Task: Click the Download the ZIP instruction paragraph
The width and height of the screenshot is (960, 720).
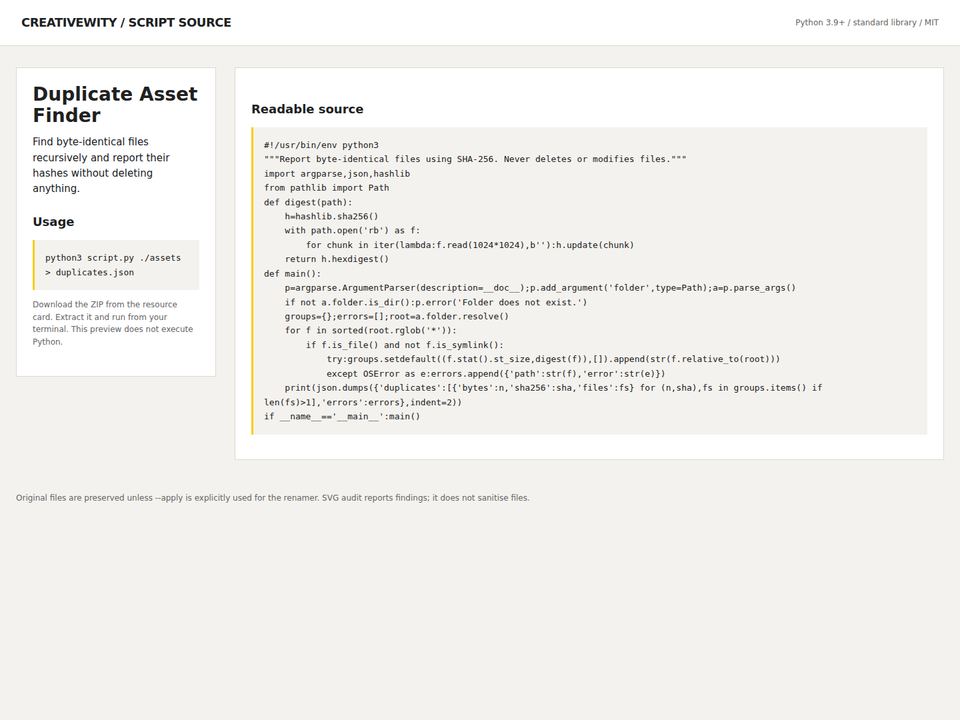Action: tap(113, 323)
